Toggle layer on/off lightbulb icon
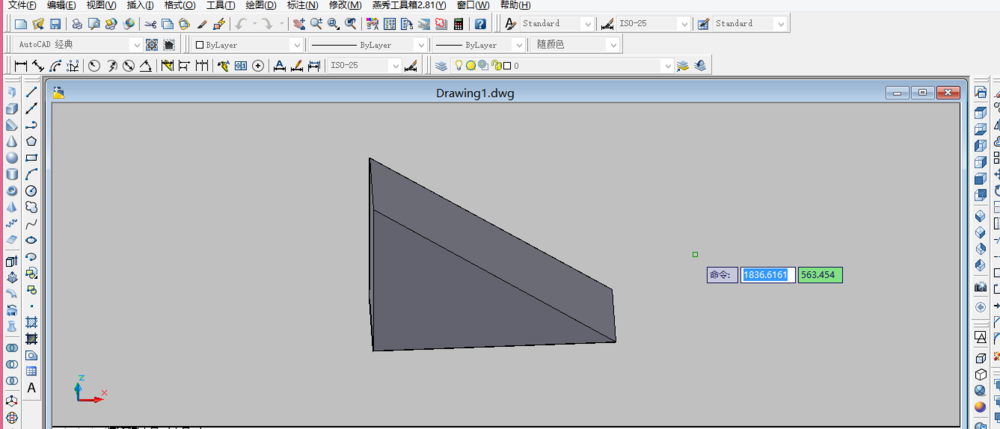The height and width of the screenshot is (429, 1000). 458,65
